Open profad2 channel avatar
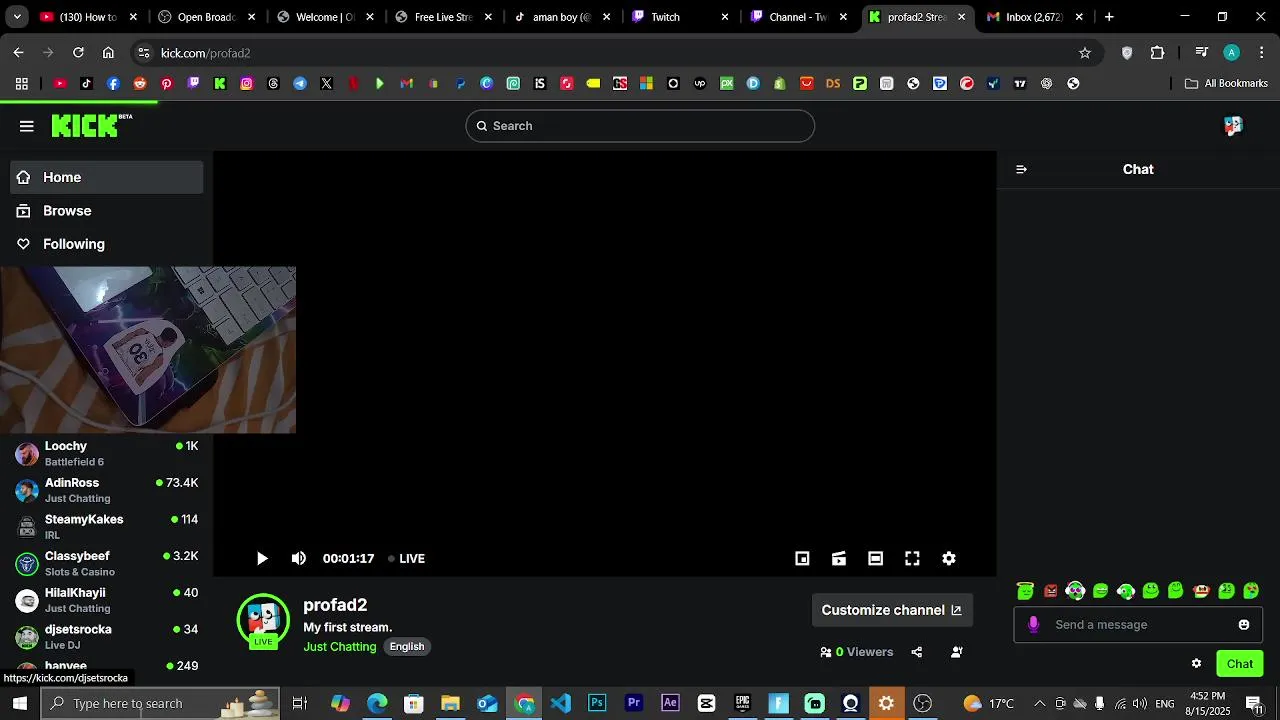Image resolution: width=1280 pixels, height=720 pixels. pyautogui.click(x=263, y=620)
